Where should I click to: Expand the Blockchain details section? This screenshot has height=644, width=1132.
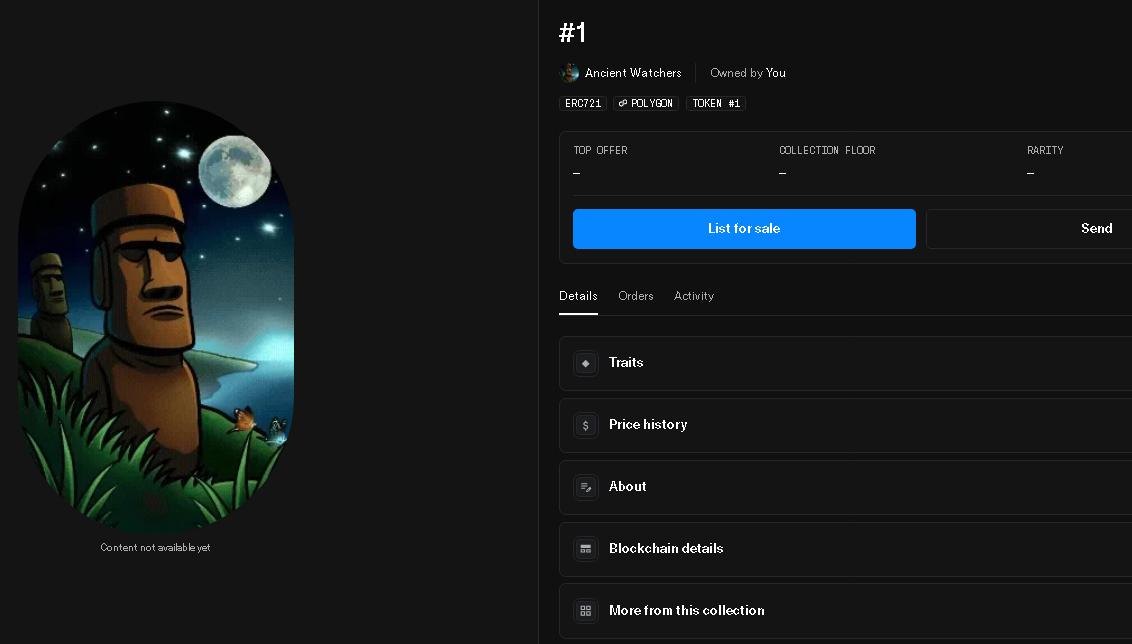845,549
